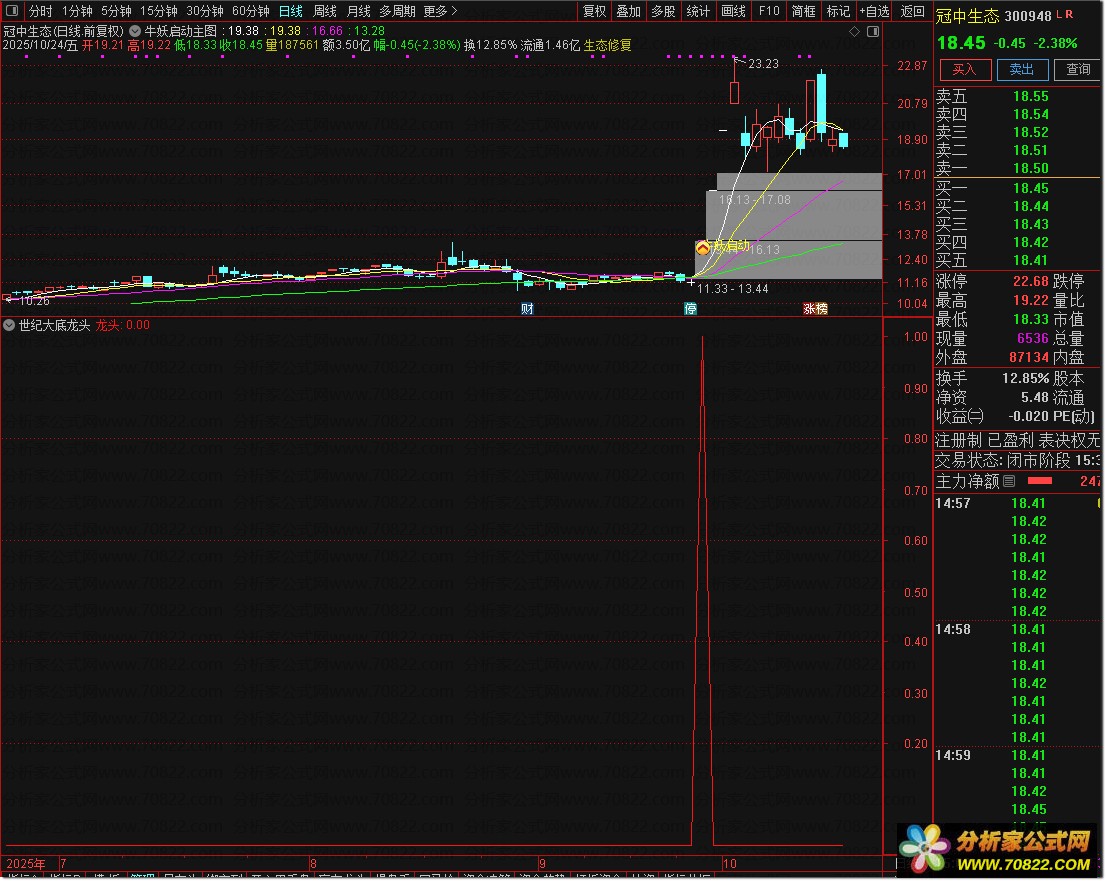Click the red 主力净额 bar indicator
The height and width of the screenshot is (881, 1107).
(x=1040, y=481)
